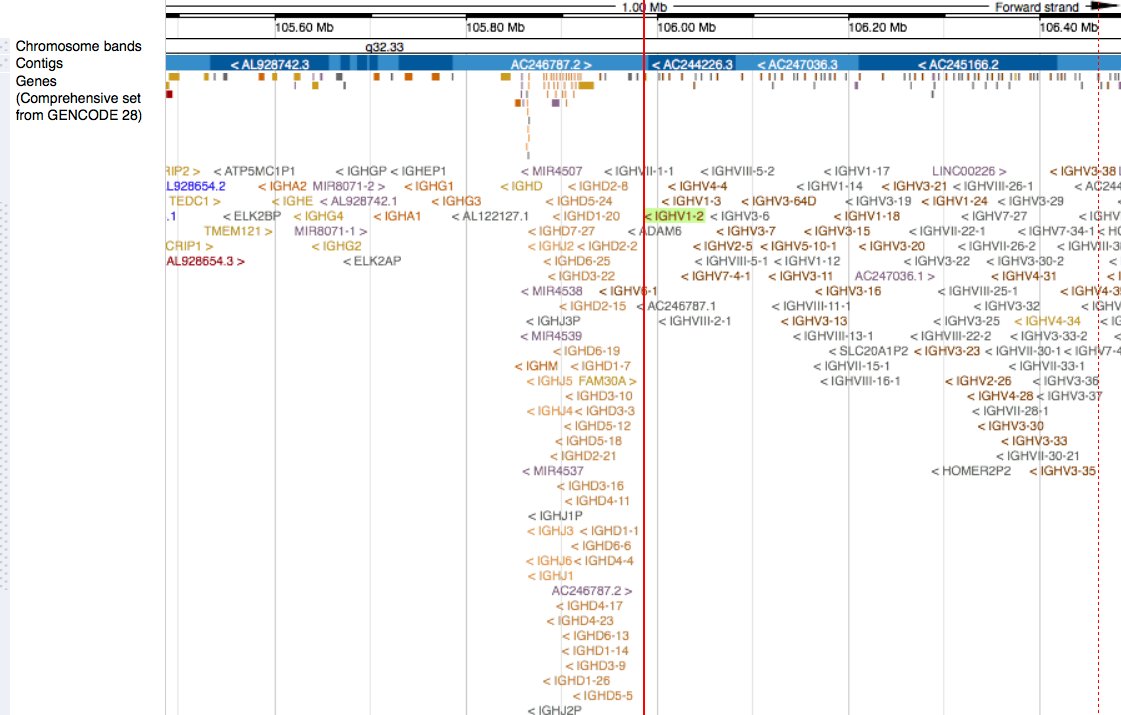Click the IGHV3-7 gene label
The image size is (1121, 715).
coord(746,231)
